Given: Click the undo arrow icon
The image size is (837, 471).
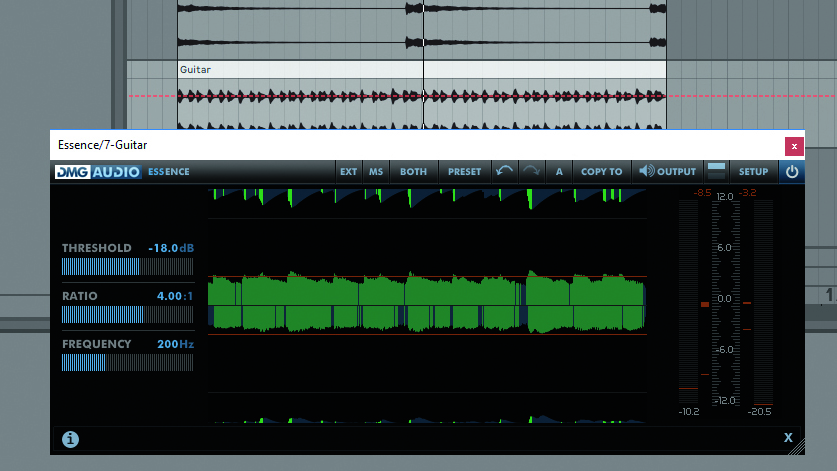Looking at the screenshot, I should (504, 171).
